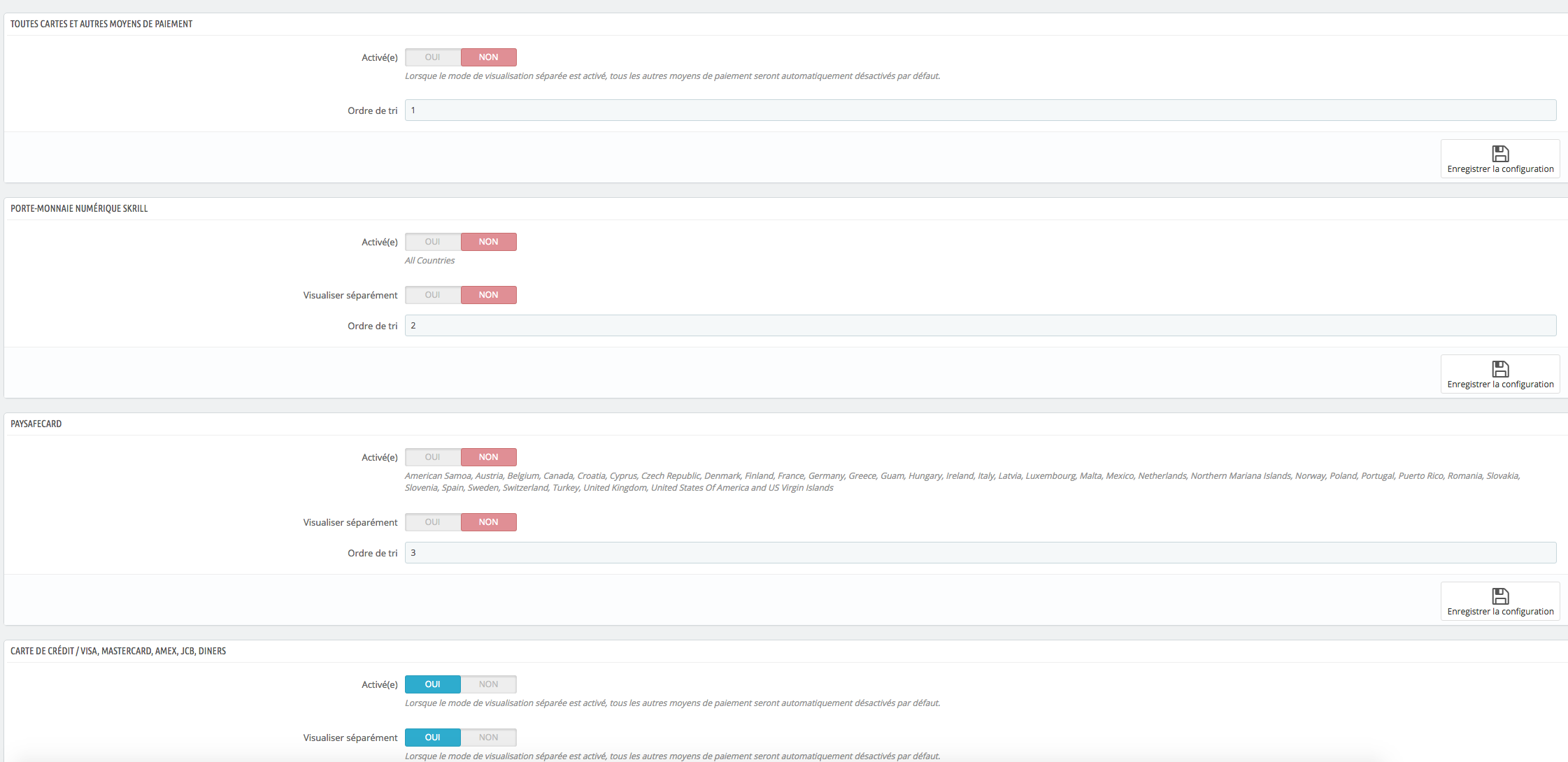The width and height of the screenshot is (1568, 762).
Task: Set Skrill wallet Activé(e) to OUI
Action: point(433,242)
